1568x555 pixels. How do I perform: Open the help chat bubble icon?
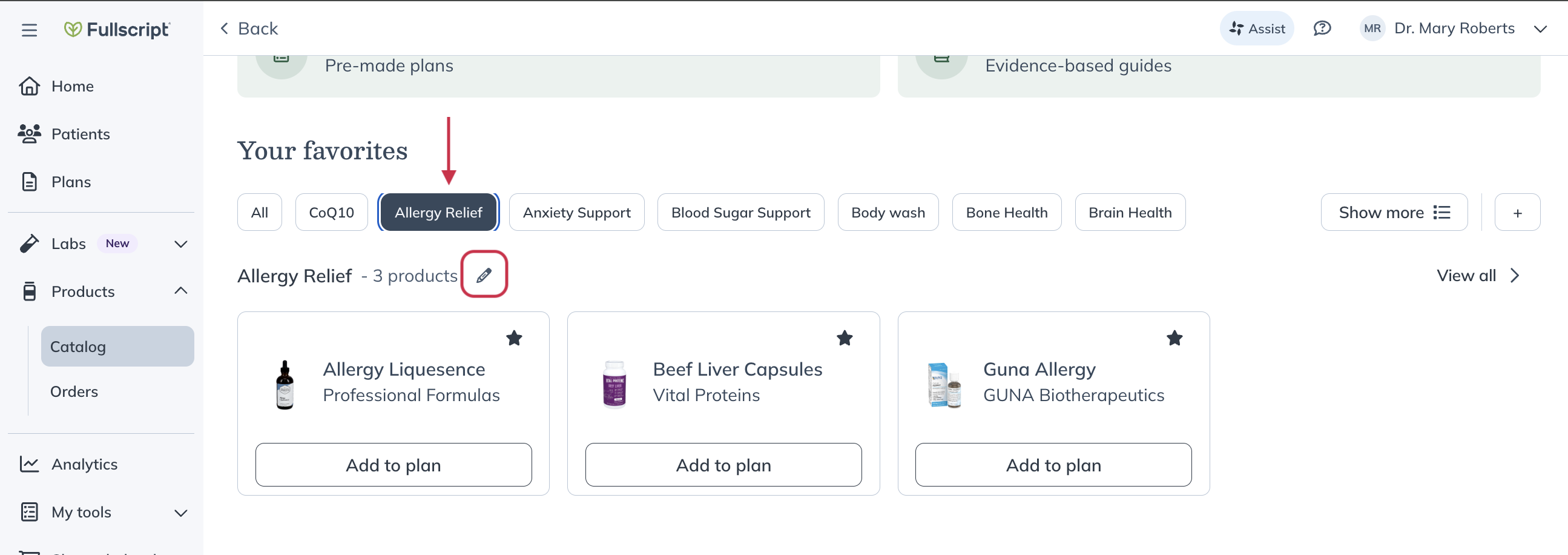coord(1322,28)
